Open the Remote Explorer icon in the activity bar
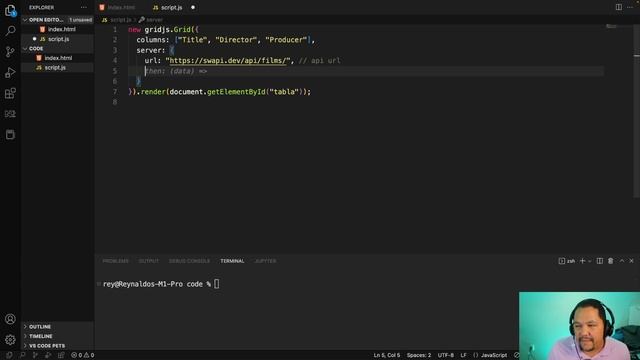The width and height of the screenshot is (640, 360). [x=10, y=114]
